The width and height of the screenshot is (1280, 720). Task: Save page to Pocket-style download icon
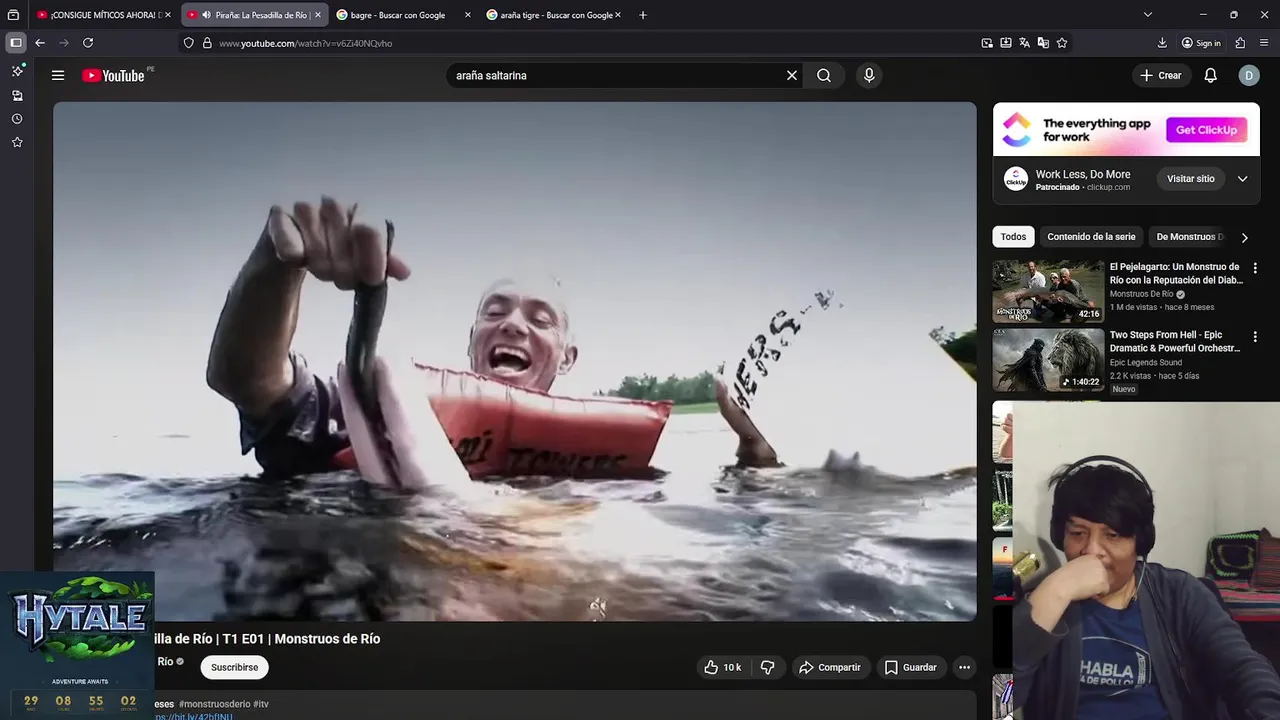[1006, 43]
